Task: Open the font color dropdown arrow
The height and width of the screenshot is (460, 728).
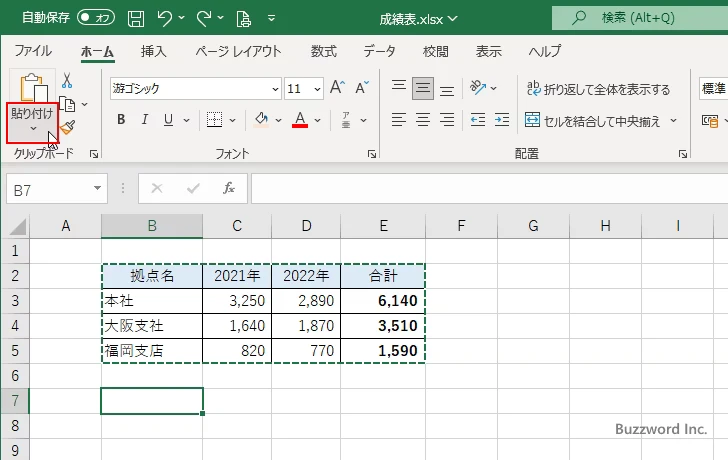Action: point(318,120)
